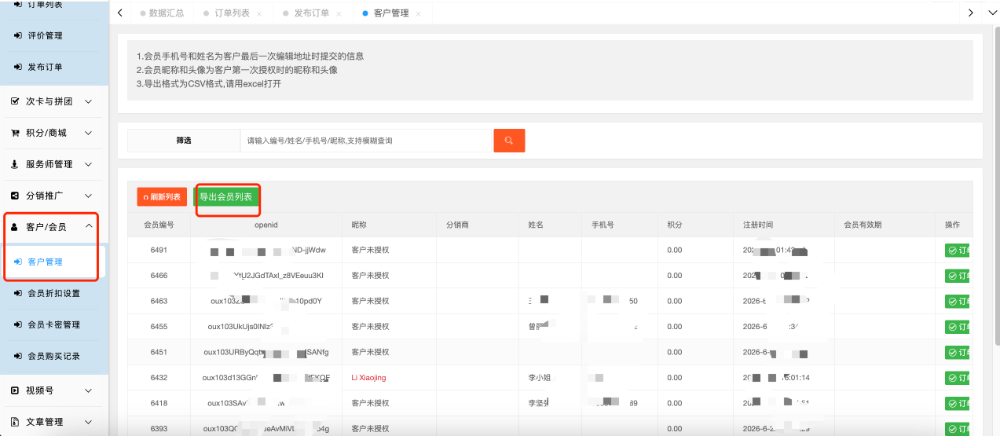
Task: Click the 服务师管理 sidebar icon
Action: [x=15, y=164]
